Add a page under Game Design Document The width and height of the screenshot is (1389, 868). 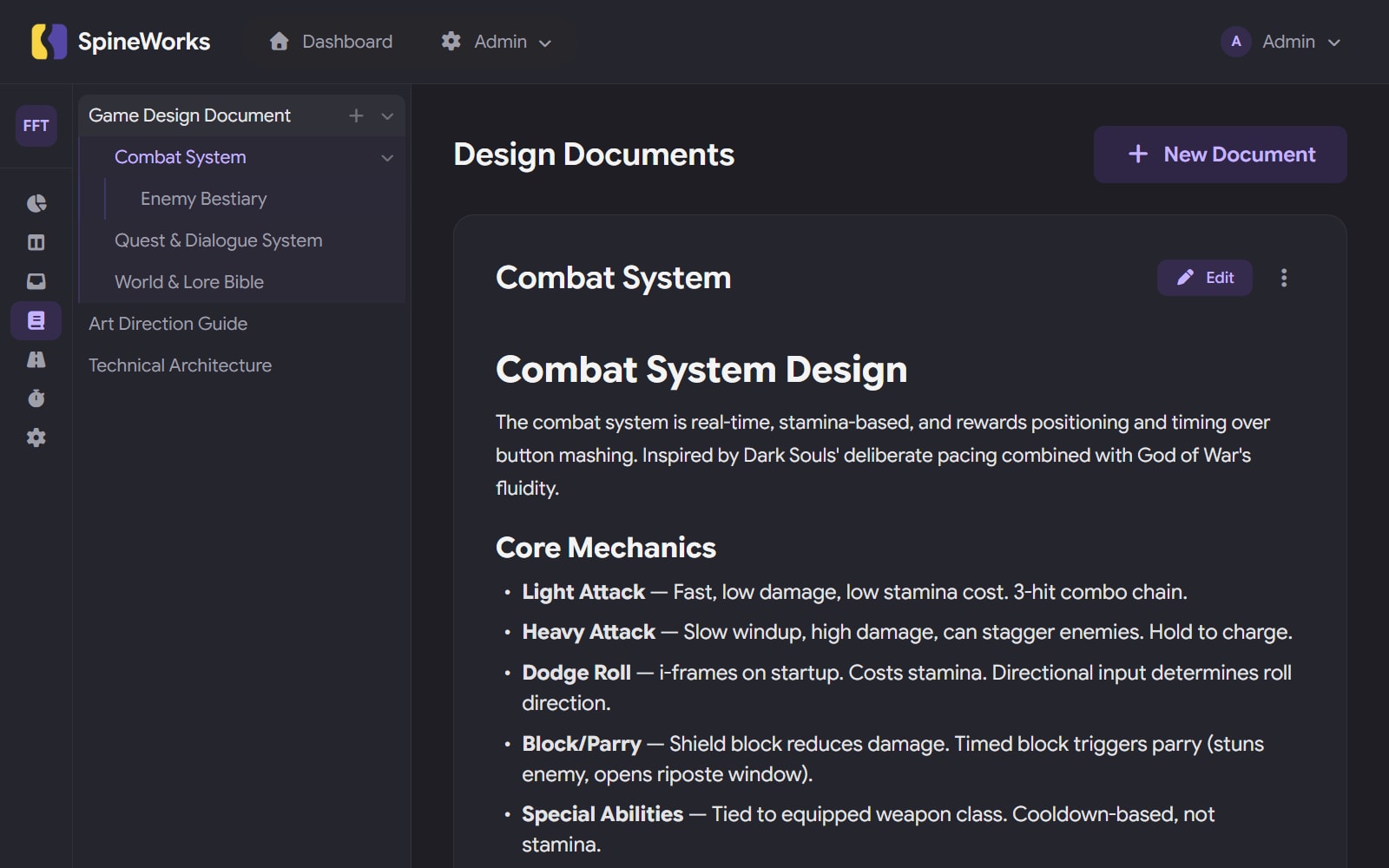[x=356, y=115]
